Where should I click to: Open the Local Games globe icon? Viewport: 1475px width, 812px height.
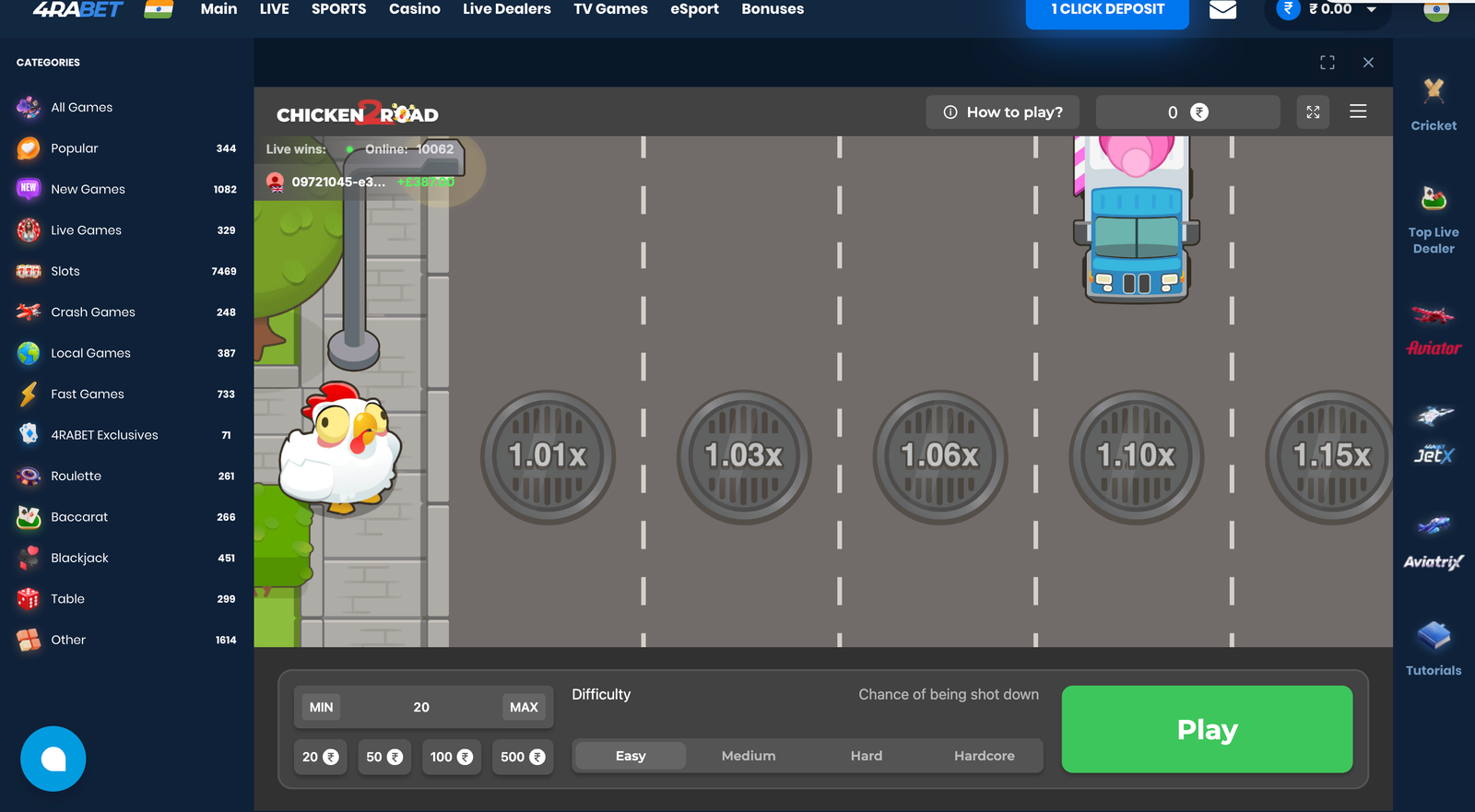click(29, 353)
